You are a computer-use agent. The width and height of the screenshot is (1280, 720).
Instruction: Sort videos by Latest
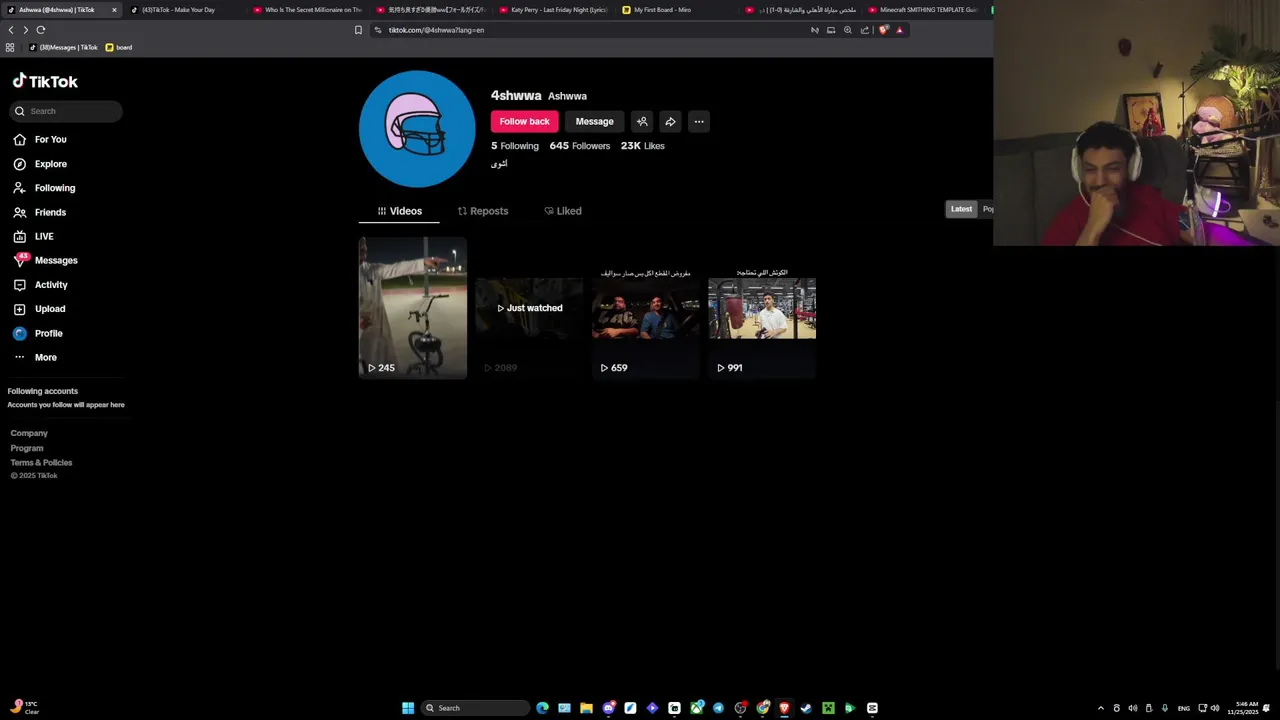[961, 209]
